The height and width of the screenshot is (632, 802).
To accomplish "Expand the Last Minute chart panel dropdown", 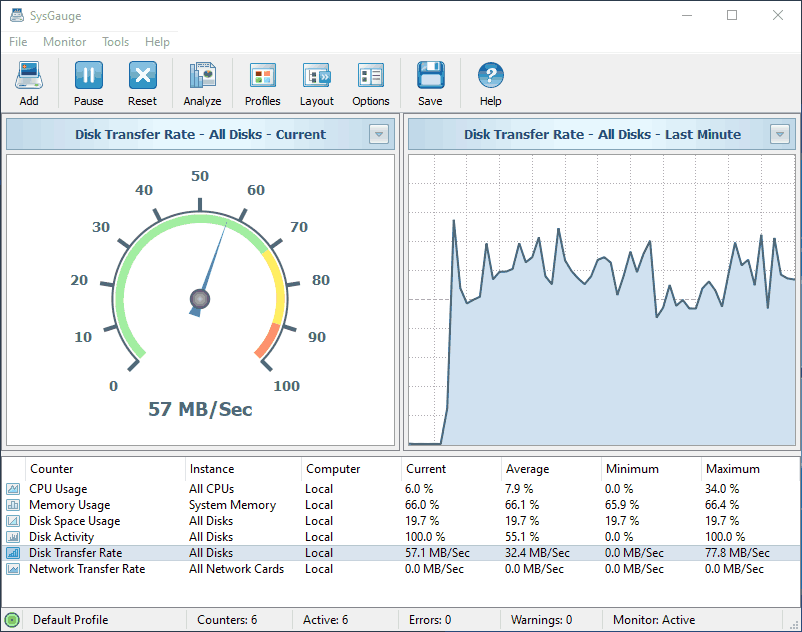I will (779, 134).
